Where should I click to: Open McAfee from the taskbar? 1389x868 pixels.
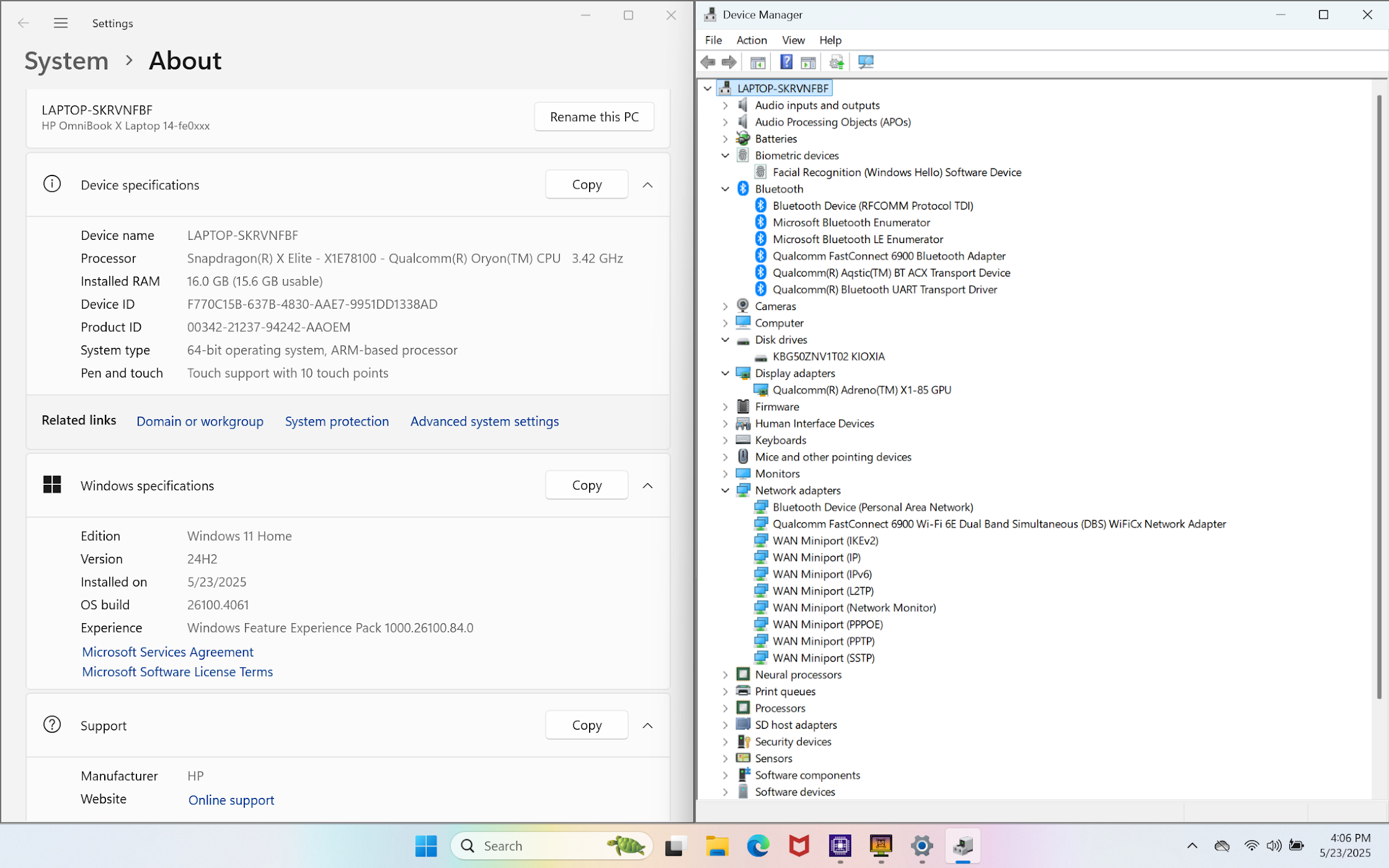click(x=799, y=846)
